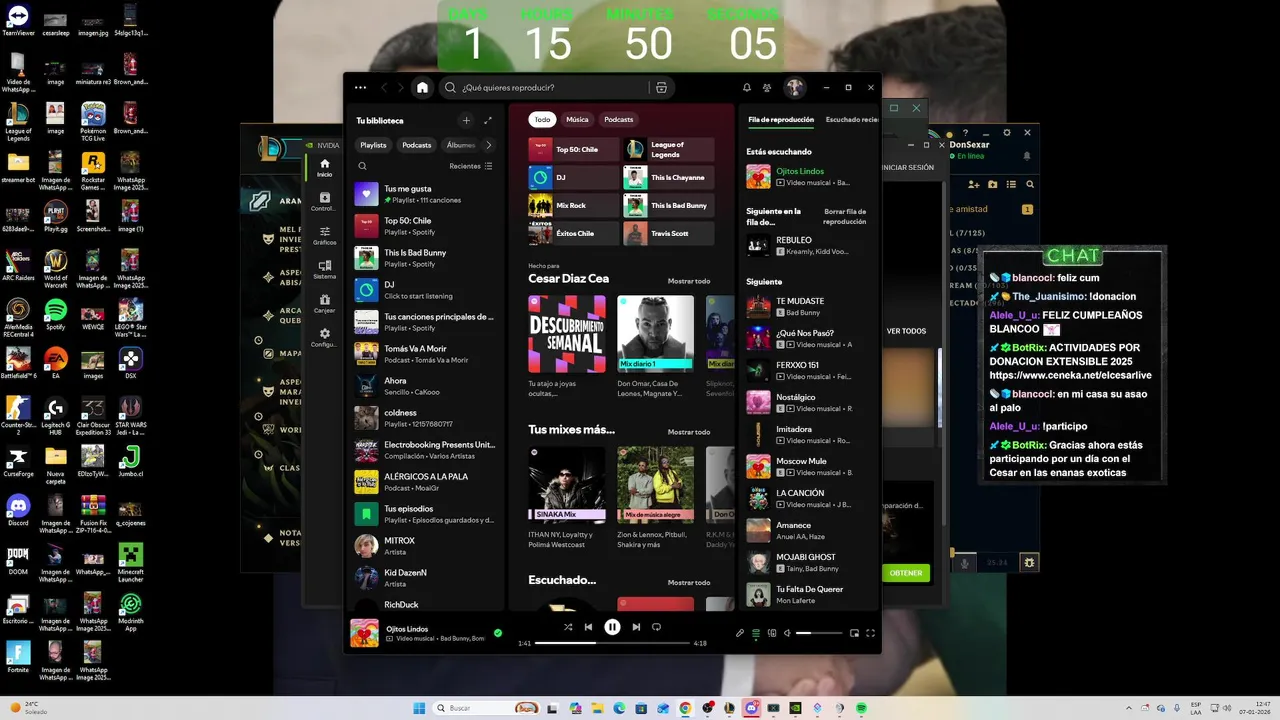Open the Spotify profile avatar menu
The width and height of the screenshot is (1280, 720).
click(794, 88)
